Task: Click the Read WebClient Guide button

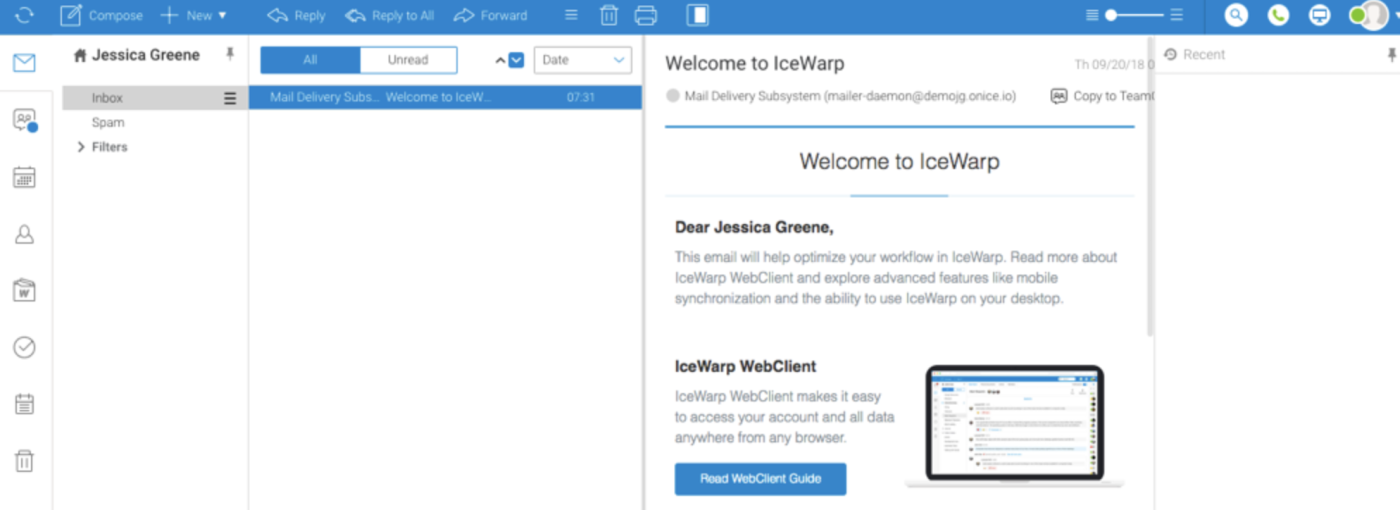Action: (760, 478)
